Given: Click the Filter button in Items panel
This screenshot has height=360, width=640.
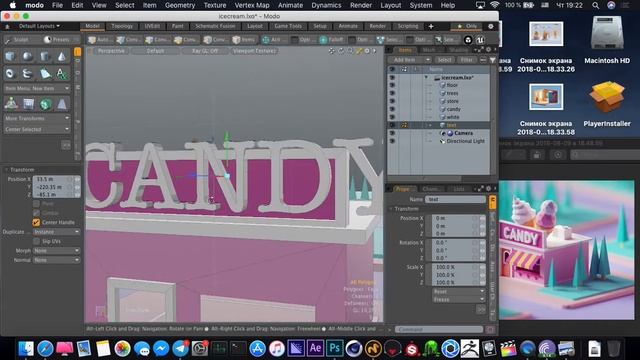Looking at the screenshot, I should point(466,60).
